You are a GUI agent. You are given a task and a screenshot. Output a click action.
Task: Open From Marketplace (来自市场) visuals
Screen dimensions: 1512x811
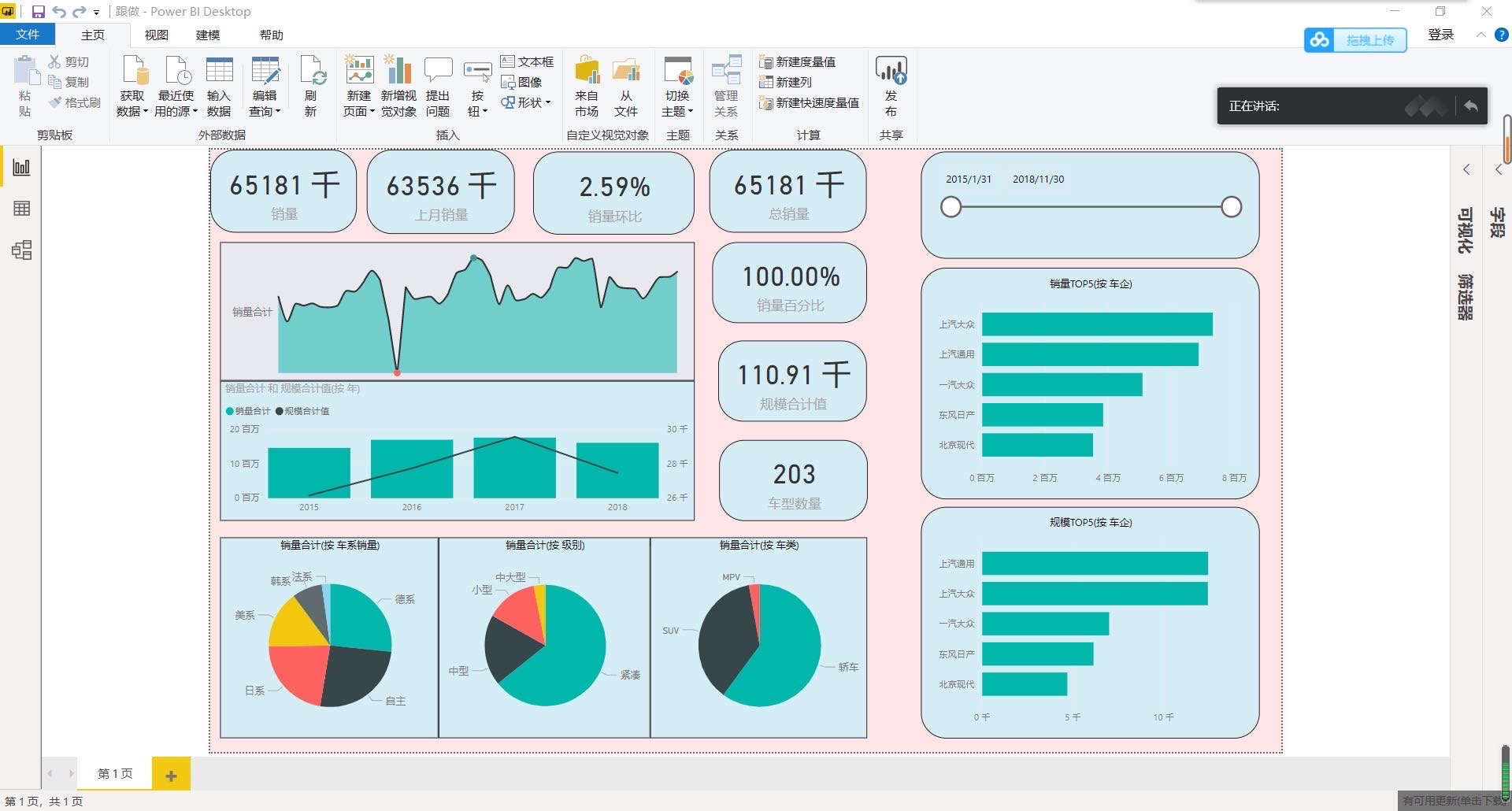(x=587, y=87)
